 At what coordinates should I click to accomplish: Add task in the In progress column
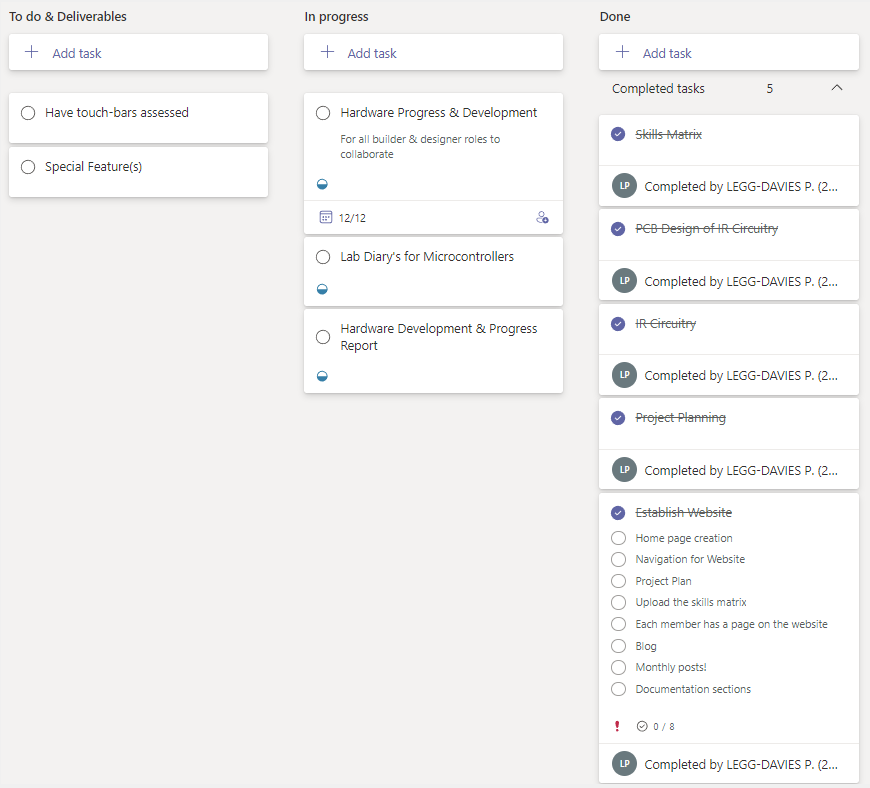[372, 53]
